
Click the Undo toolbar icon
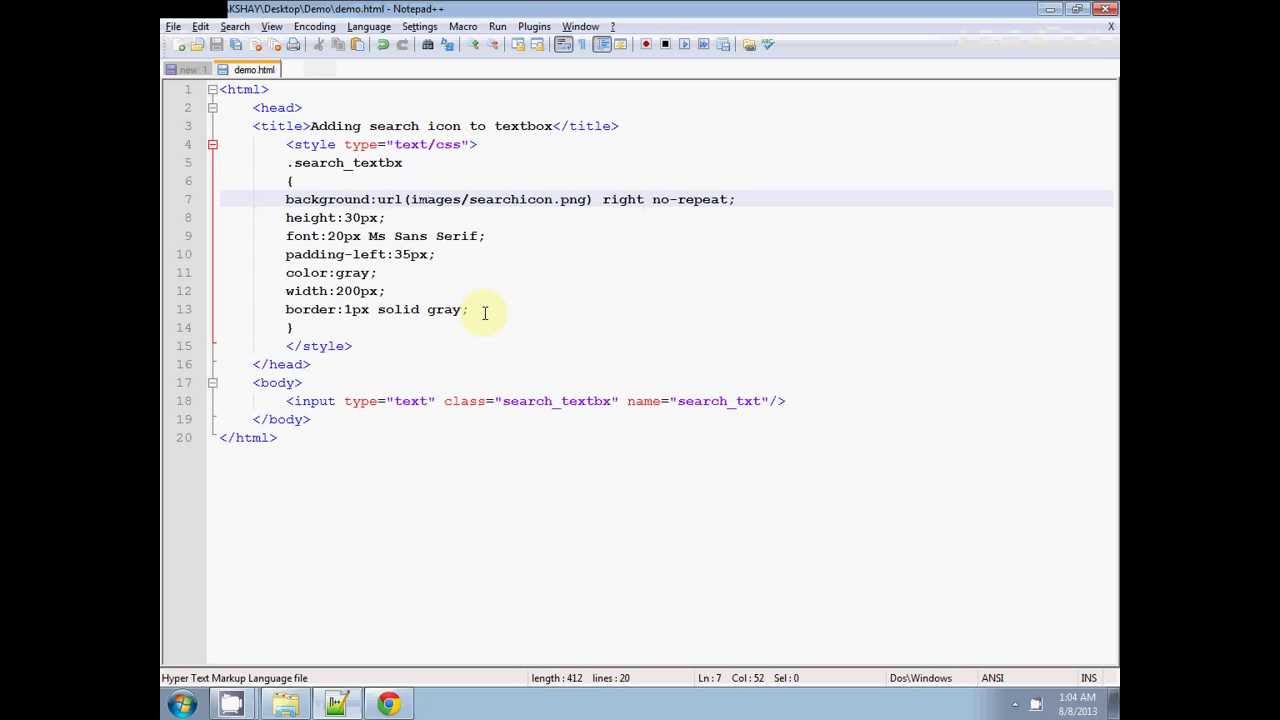(x=383, y=44)
